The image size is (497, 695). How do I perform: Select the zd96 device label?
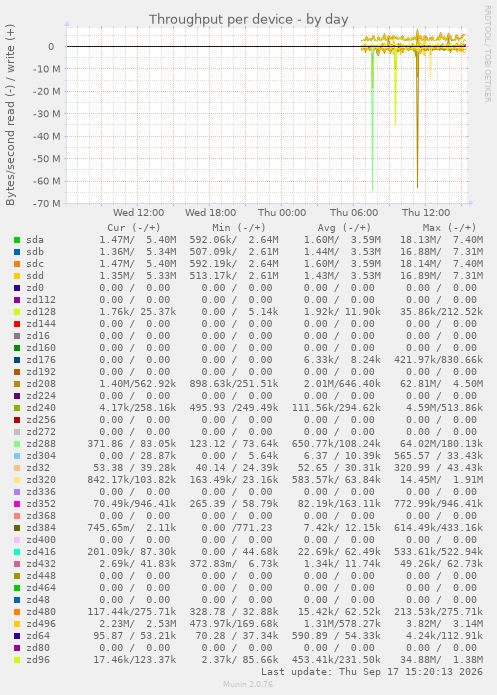38,660
